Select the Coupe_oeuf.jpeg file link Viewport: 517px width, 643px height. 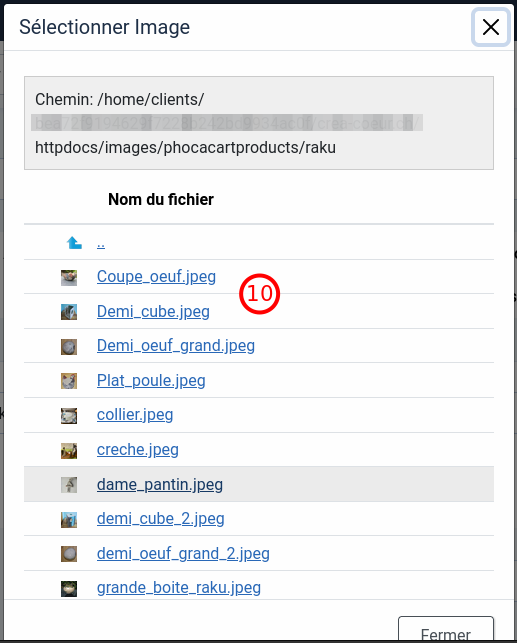coord(156,277)
